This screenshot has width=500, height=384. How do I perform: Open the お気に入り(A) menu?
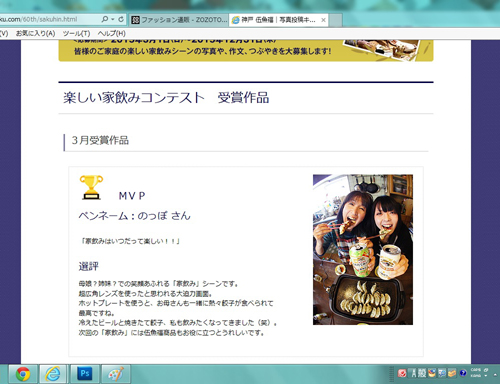35,33
